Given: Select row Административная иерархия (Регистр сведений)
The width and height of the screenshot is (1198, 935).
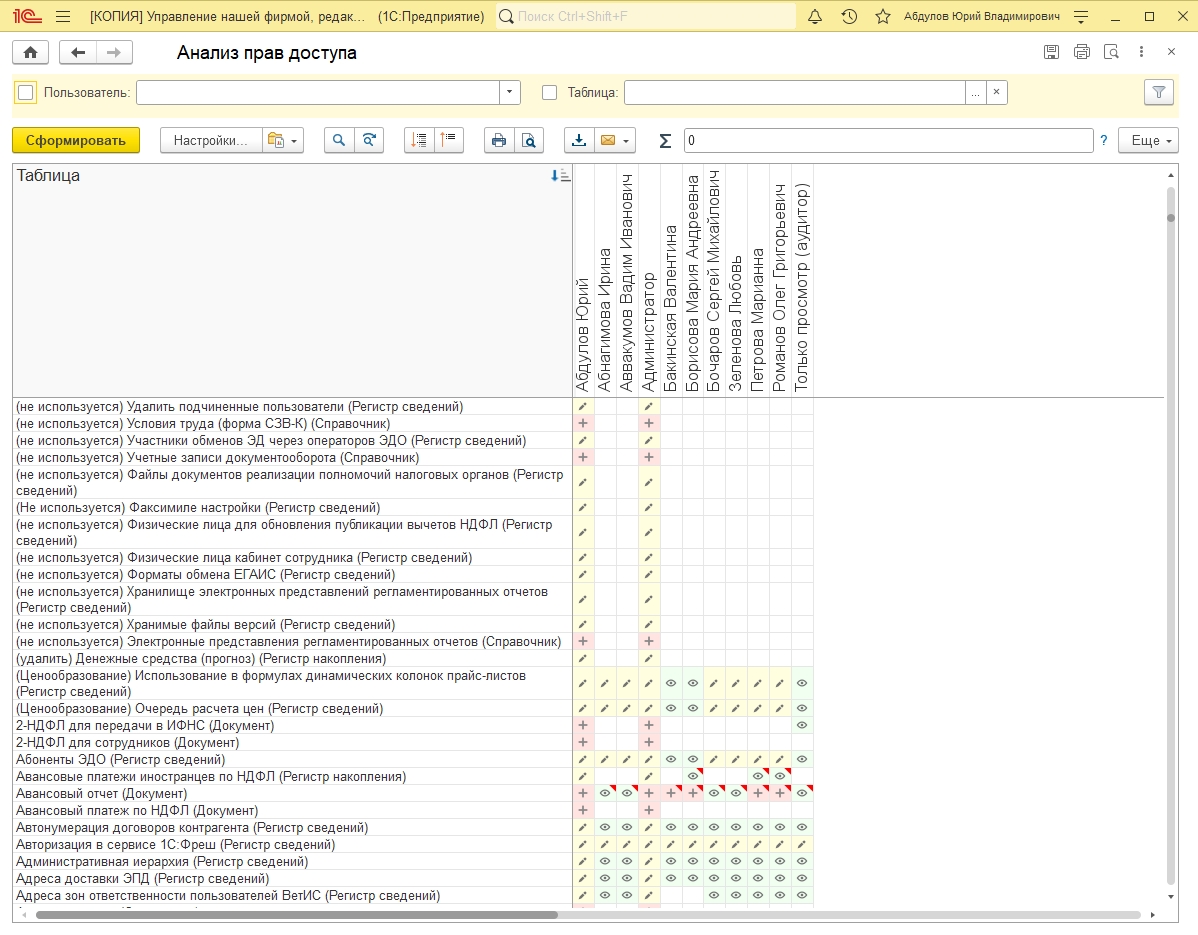Looking at the screenshot, I should (x=293, y=862).
